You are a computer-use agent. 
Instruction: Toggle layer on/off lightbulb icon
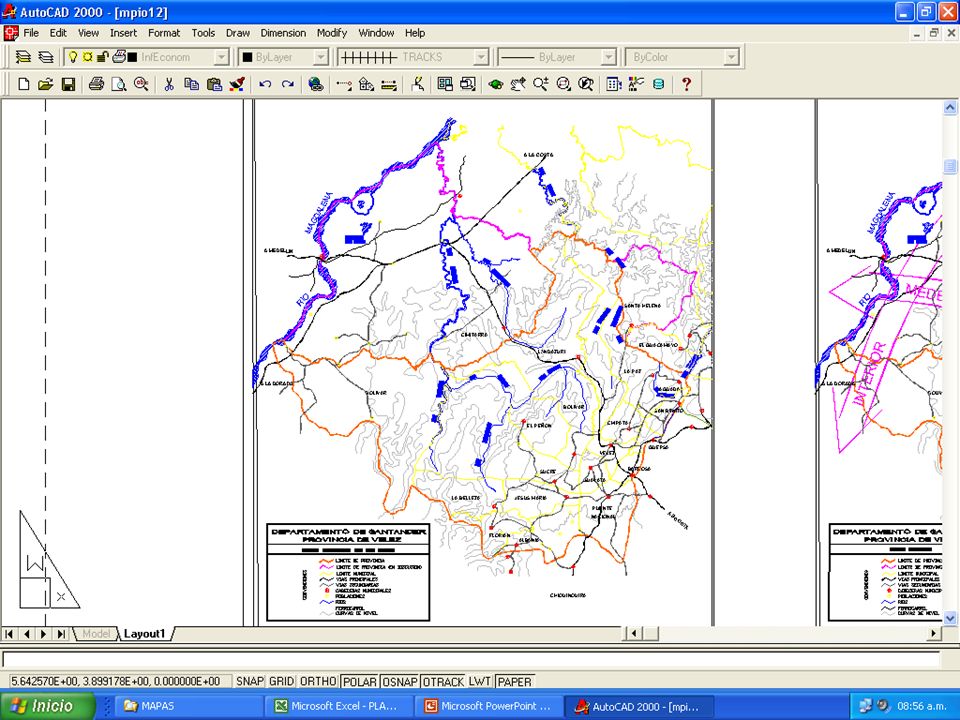click(x=73, y=57)
